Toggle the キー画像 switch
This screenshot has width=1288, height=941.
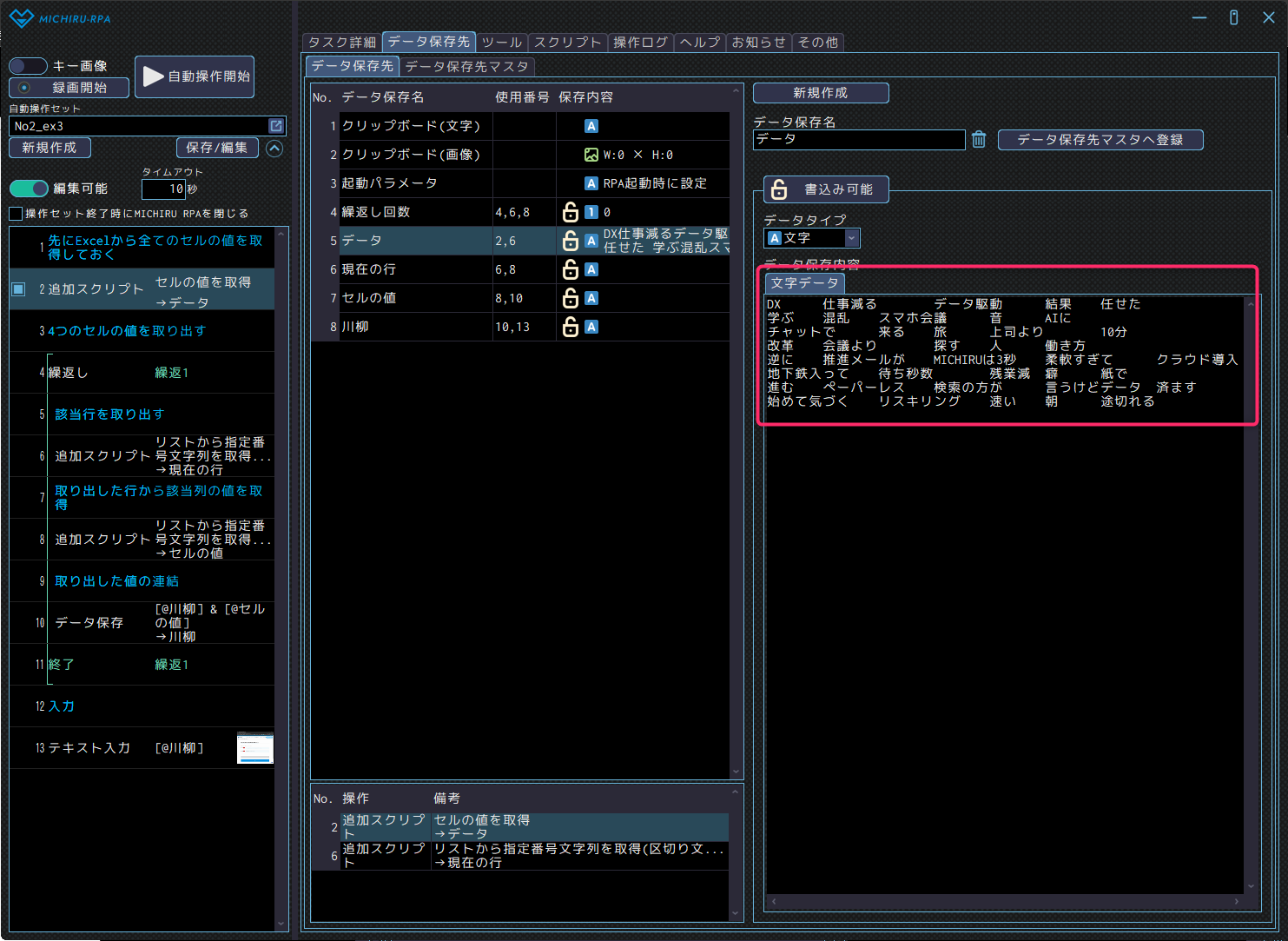tap(28, 66)
